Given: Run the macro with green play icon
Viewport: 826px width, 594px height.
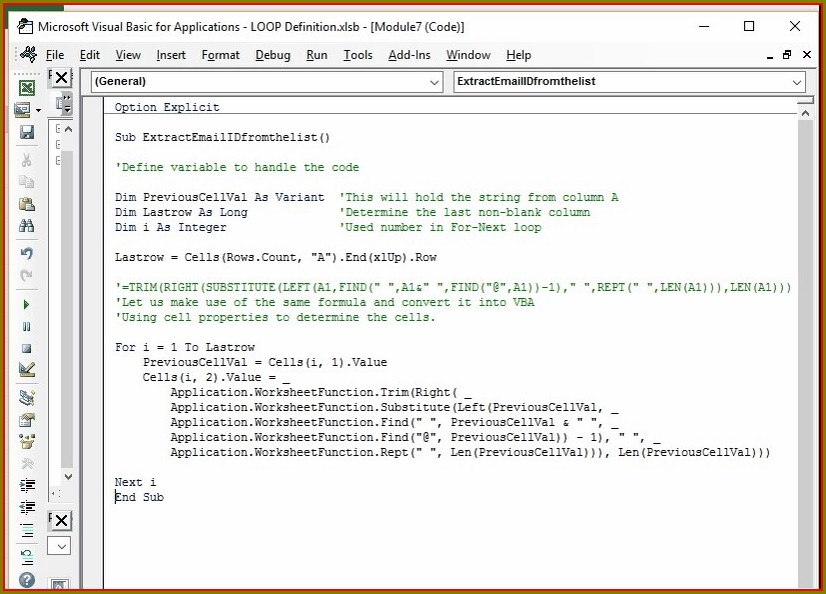Looking at the screenshot, I should click(27, 304).
